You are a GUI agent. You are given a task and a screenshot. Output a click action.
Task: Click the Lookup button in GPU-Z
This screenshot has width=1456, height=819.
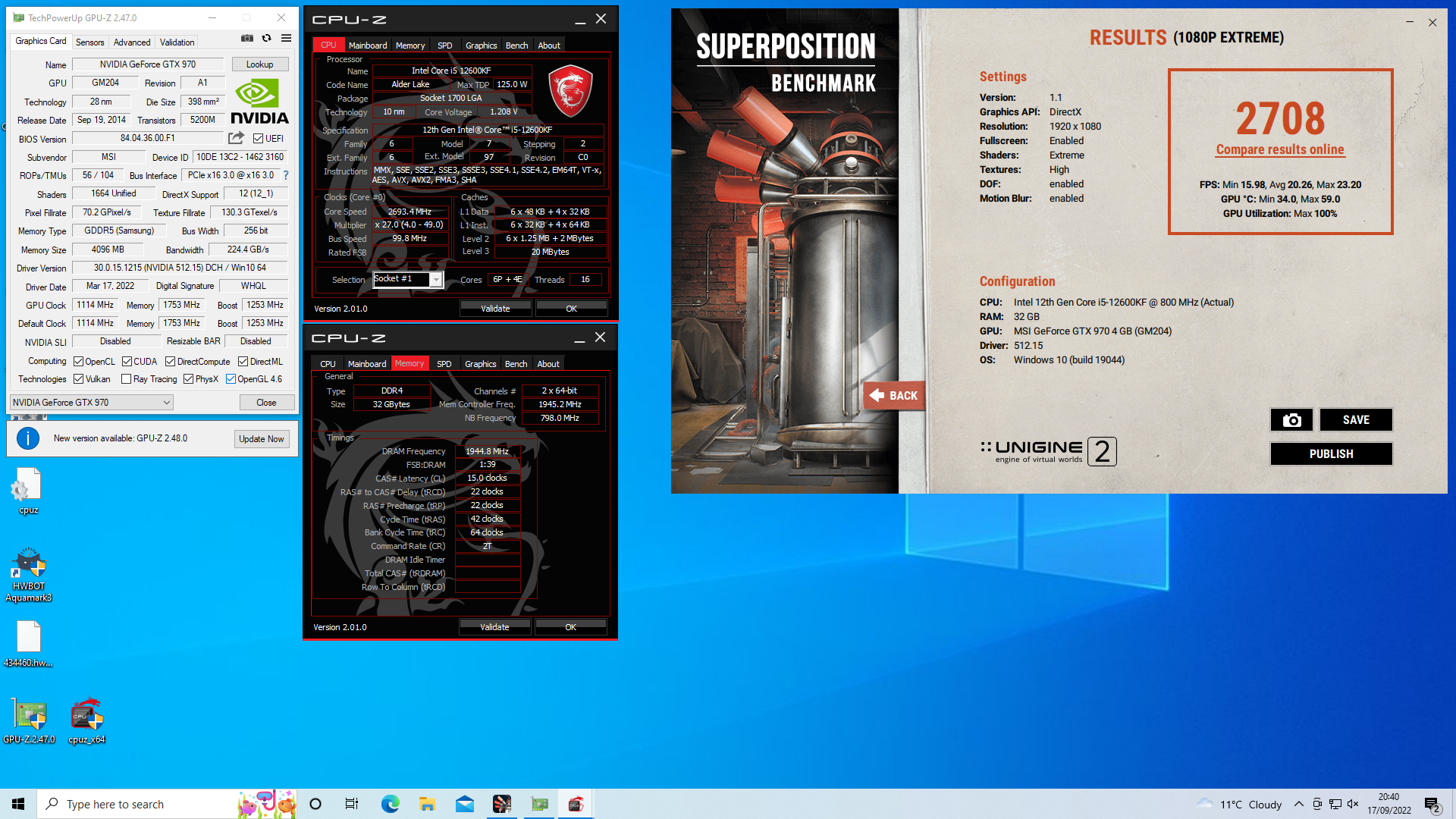point(260,64)
